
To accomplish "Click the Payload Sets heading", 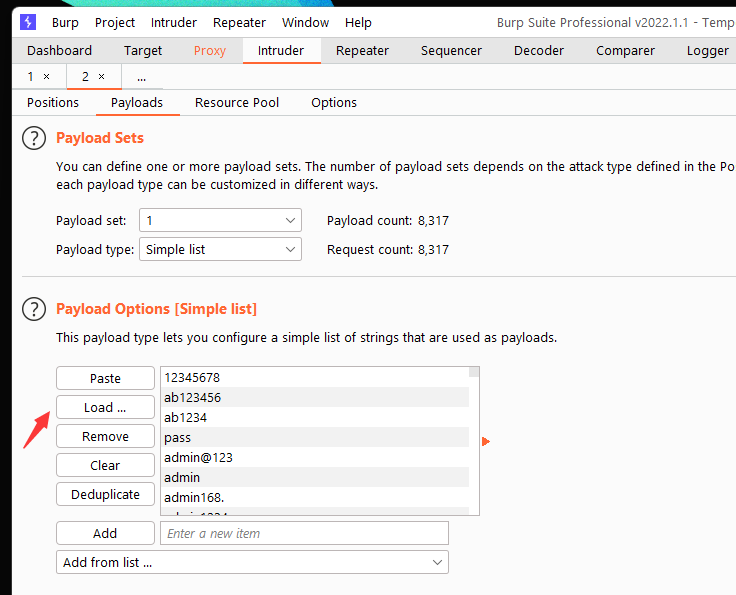I will [100, 138].
